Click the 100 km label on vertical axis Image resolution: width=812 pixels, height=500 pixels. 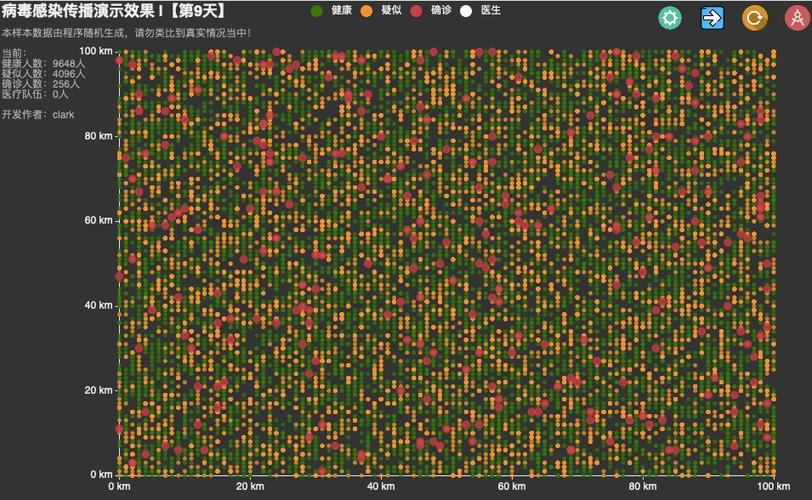pyautogui.click(x=96, y=51)
